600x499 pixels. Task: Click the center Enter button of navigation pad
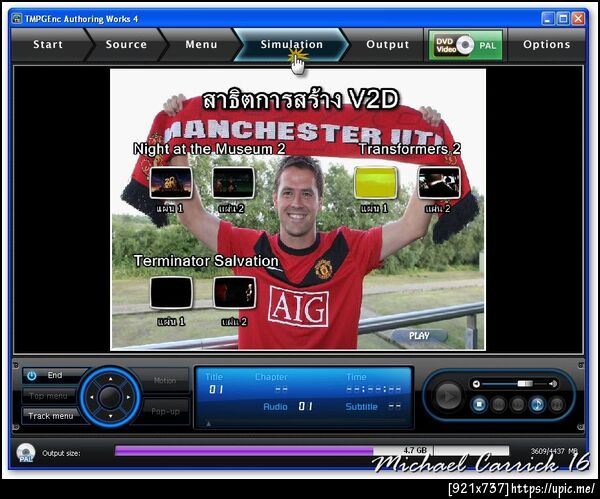(x=110, y=397)
